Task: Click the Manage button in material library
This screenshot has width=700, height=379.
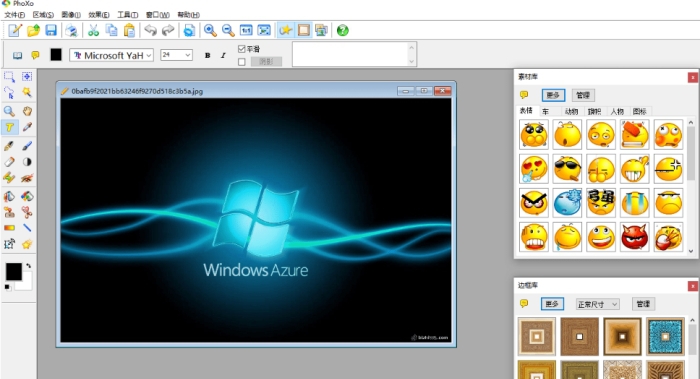Action: point(583,95)
